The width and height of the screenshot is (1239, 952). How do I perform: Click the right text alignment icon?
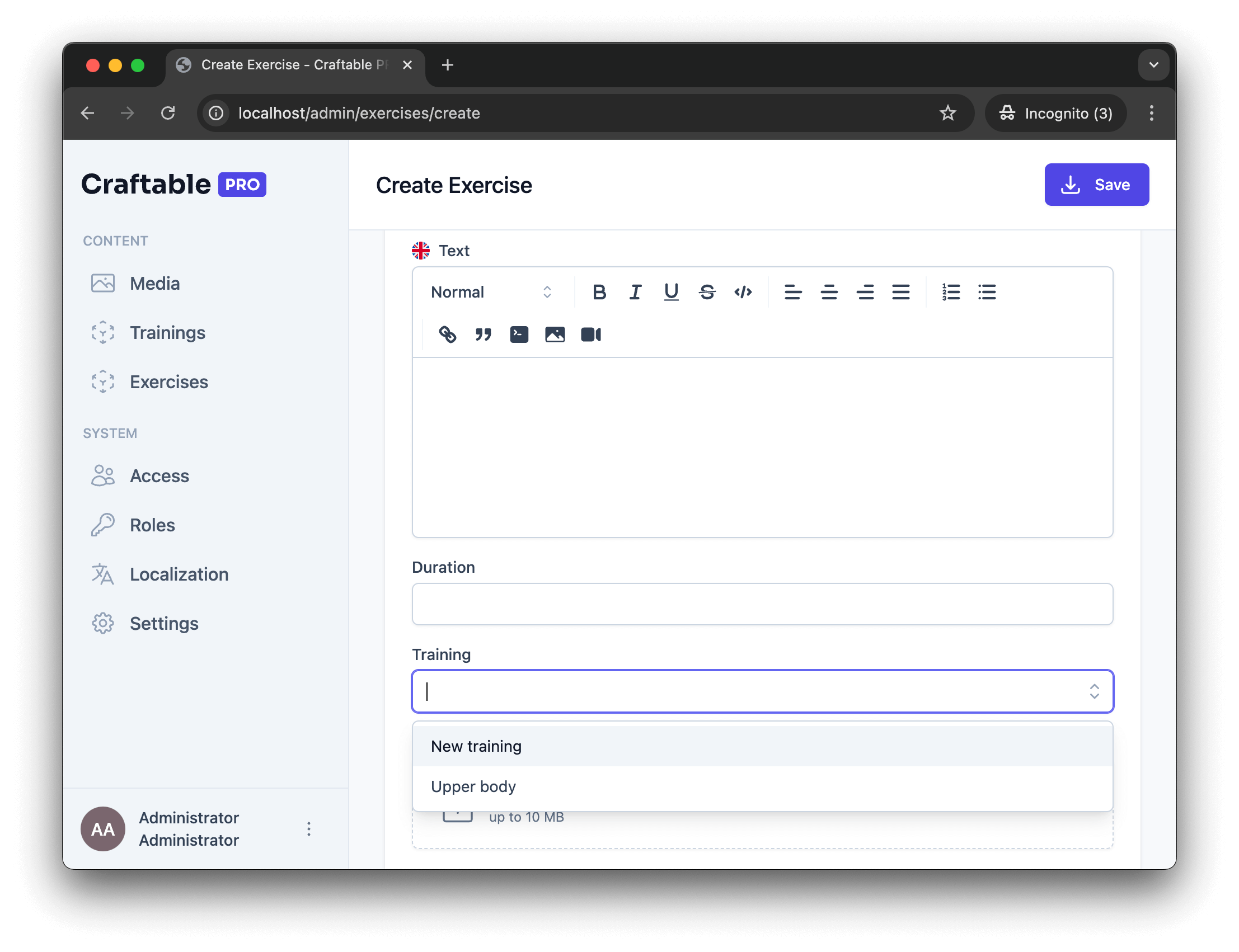[x=864, y=292]
